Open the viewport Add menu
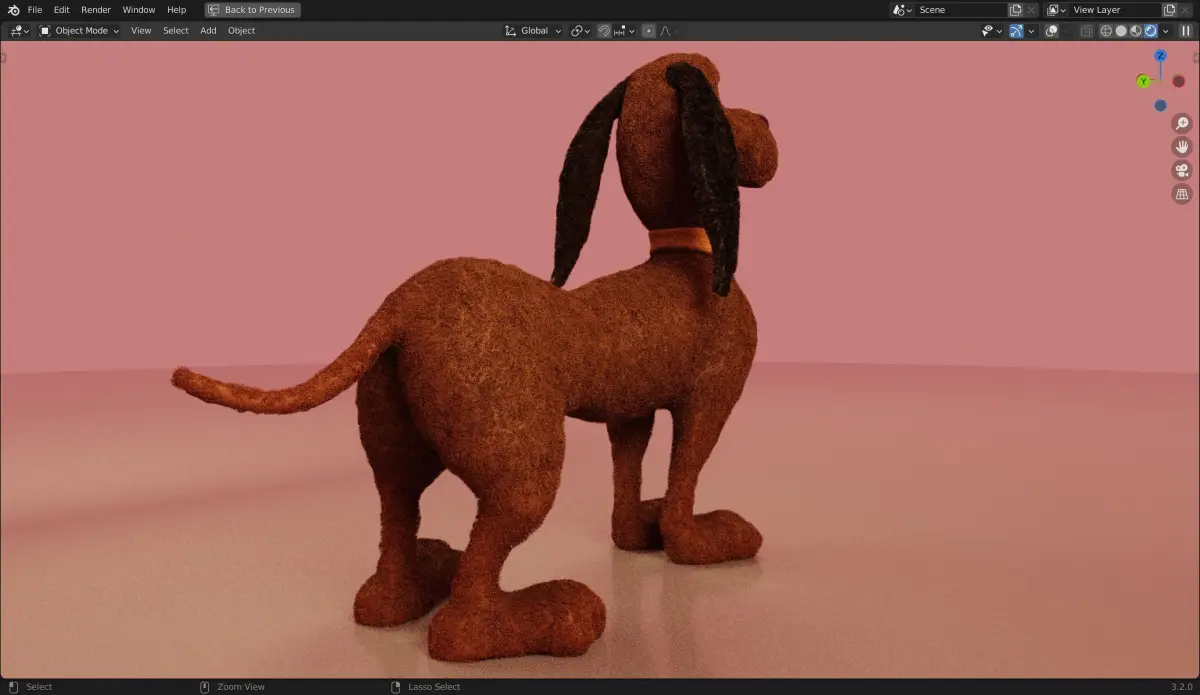This screenshot has height=695, width=1200. [208, 31]
